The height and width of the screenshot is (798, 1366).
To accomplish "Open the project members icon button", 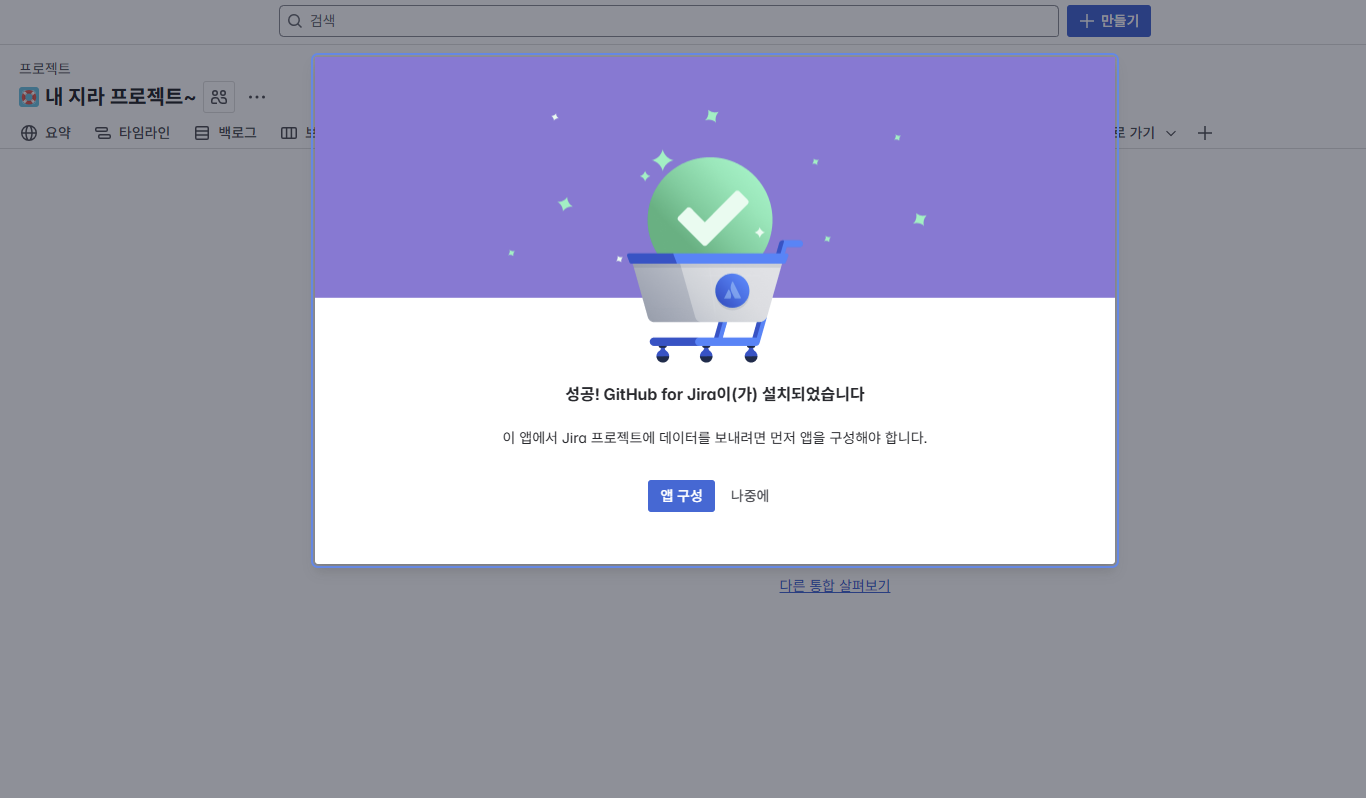I will pyautogui.click(x=219, y=97).
